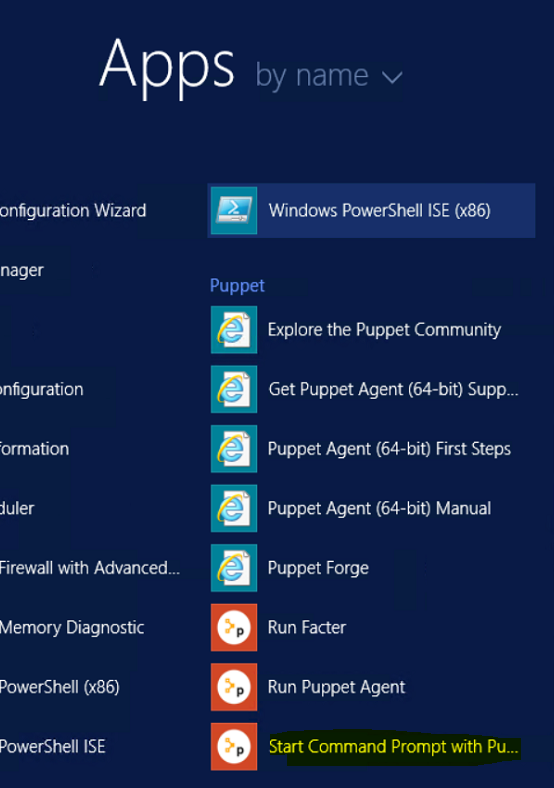This screenshot has height=788, width=554.
Task: Open the 'PowerShell ISE' entry in left column
Action: pyautogui.click(x=53, y=747)
